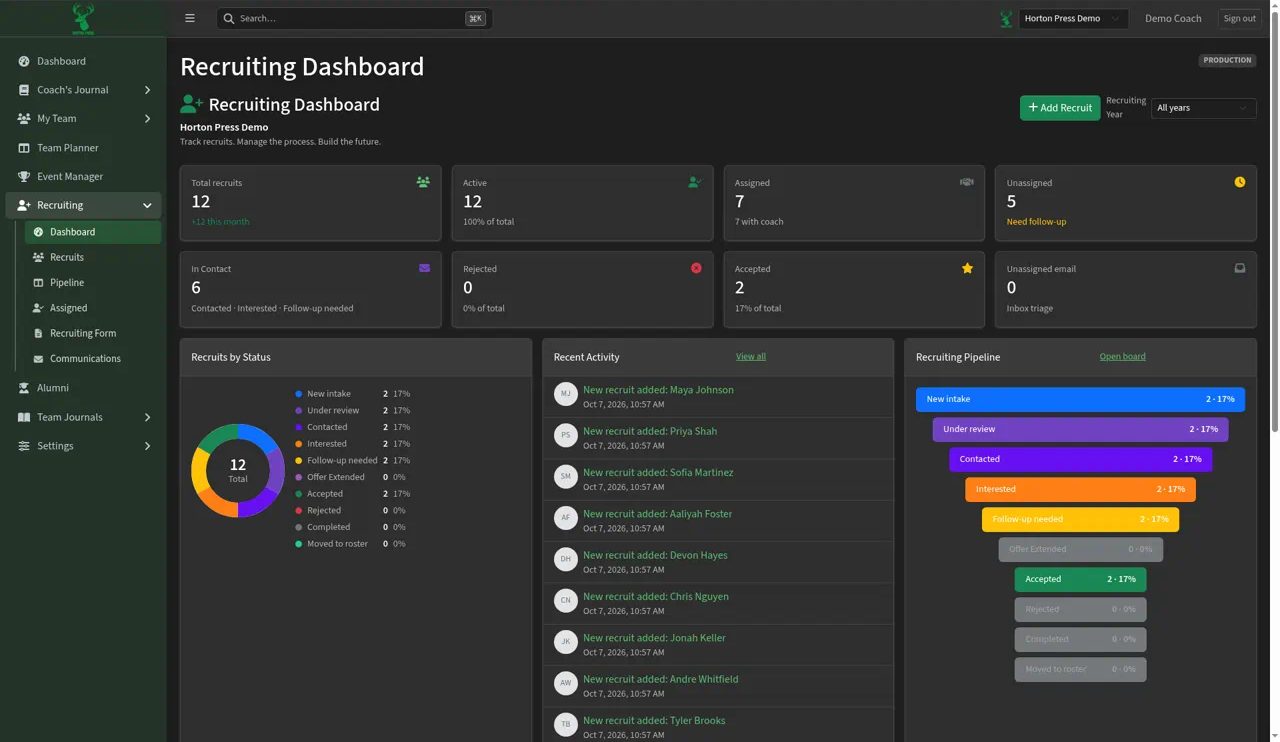Click the PS avatar beside Priya Shah
1280x742 pixels.
[x=566, y=435]
